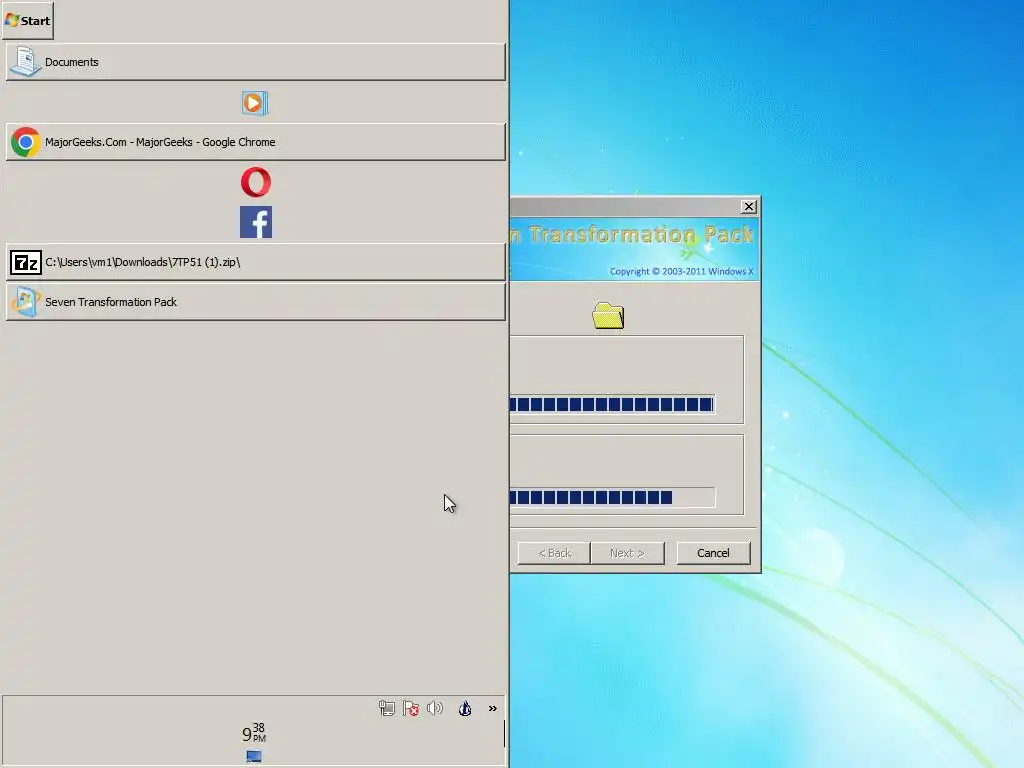The image size is (1024, 768).
Task: Click the Windows logo on Start button
Action: (11, 20)
